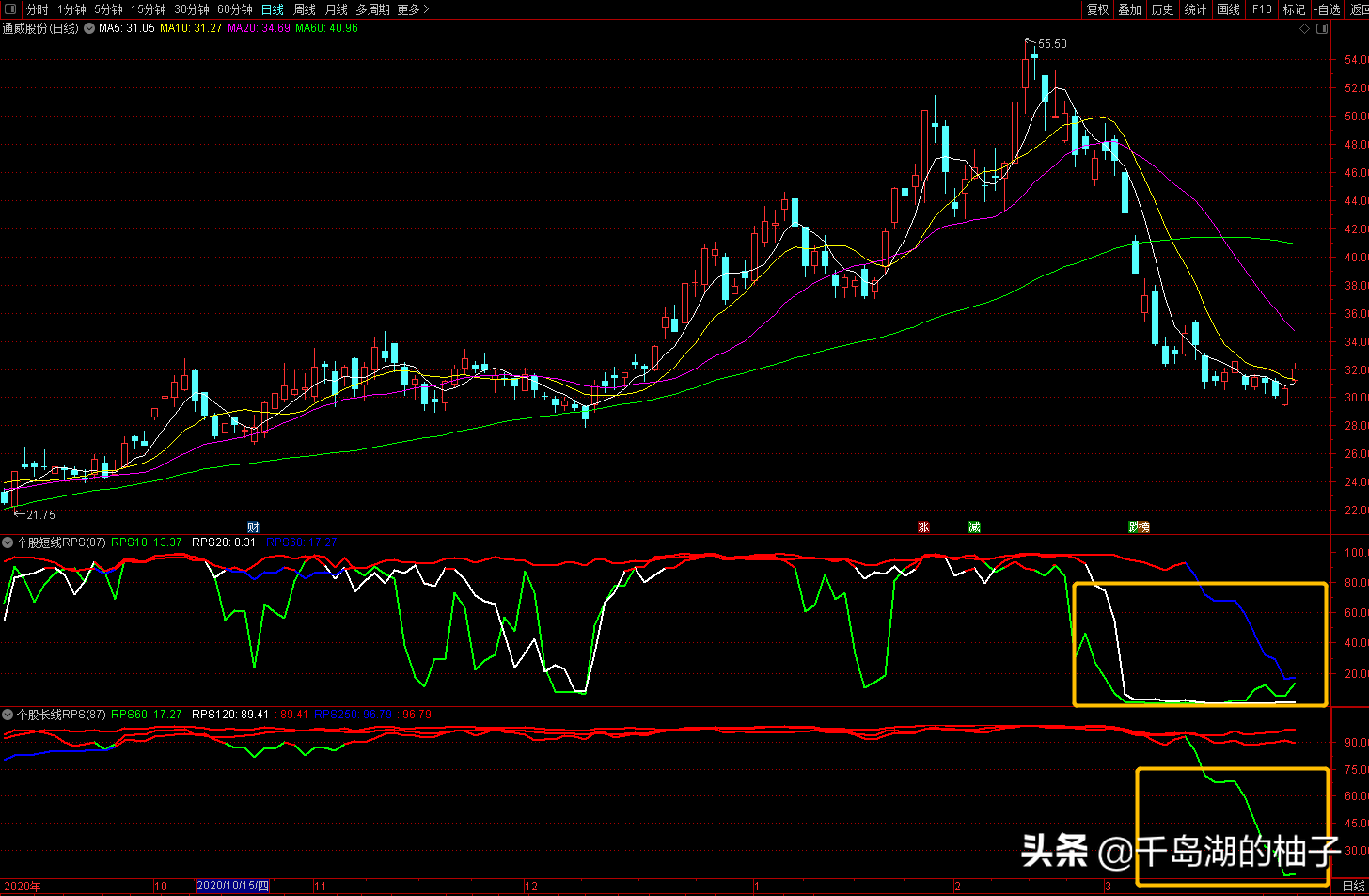The height and width of the screenshot is (896, 1369).
Task: Toggle the left sidebar panel icon
Action: pyautogui.click(x=10, y=9)
